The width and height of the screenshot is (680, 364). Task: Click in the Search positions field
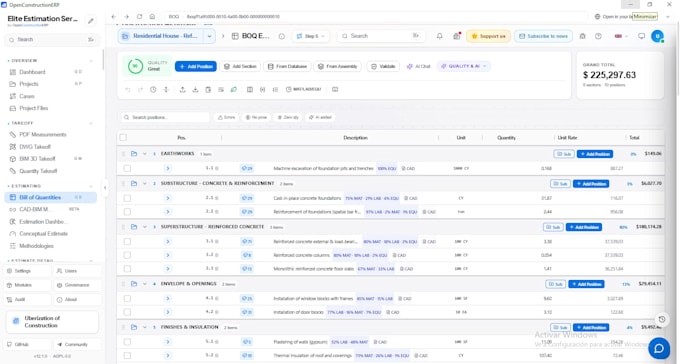[x=165, y=118]
